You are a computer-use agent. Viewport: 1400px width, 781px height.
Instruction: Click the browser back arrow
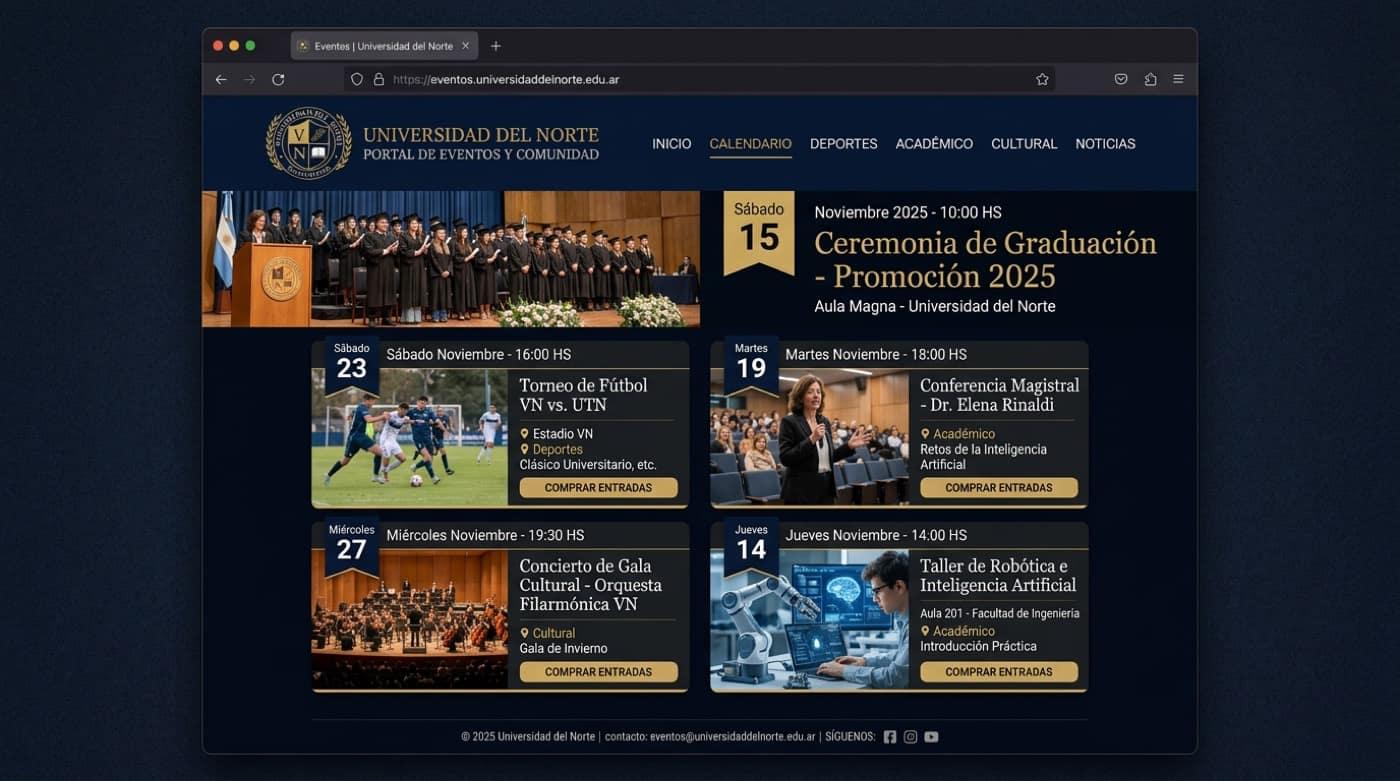[221, 79]
